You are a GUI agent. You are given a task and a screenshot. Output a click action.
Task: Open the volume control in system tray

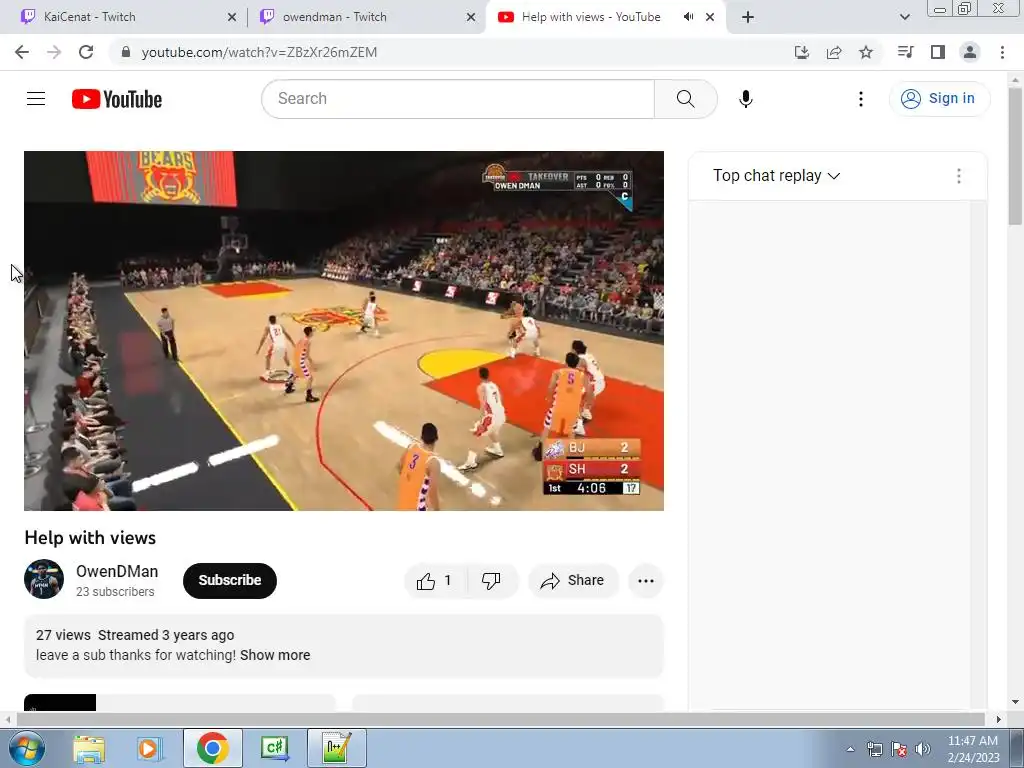923,749
